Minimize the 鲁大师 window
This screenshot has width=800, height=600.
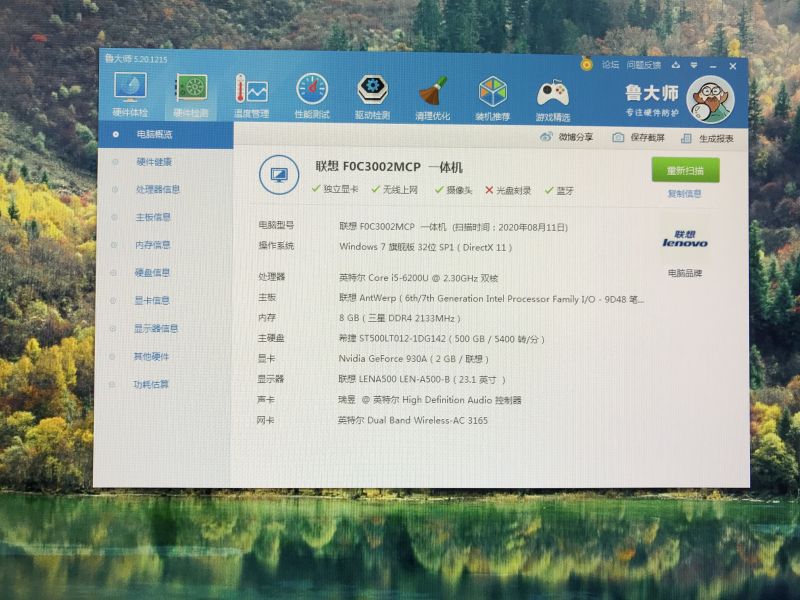coord(713,66)
